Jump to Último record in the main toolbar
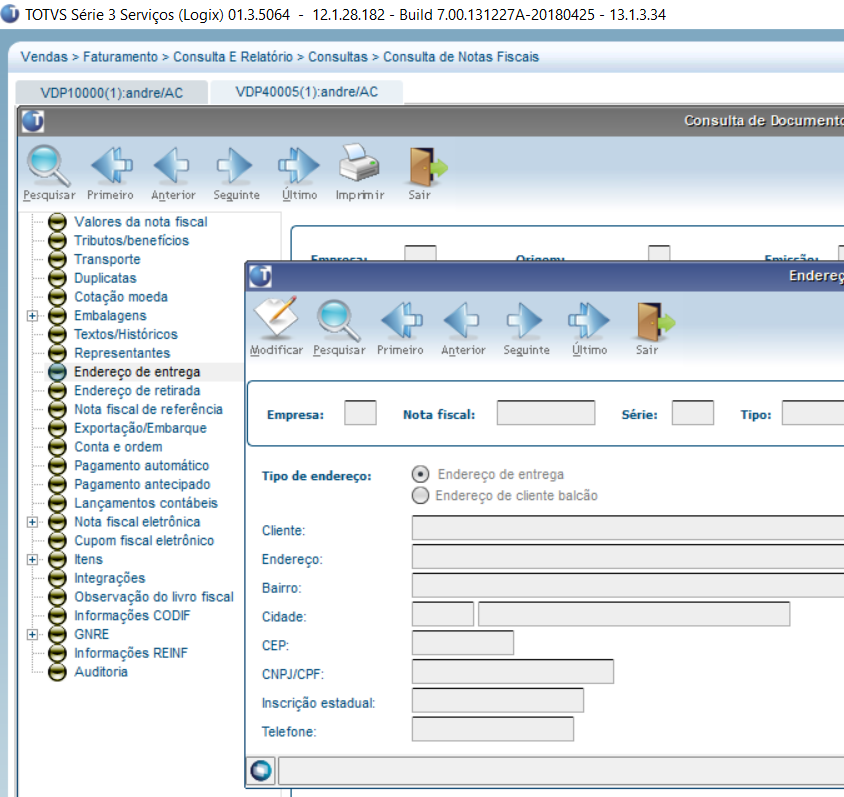 pos(299,173)
